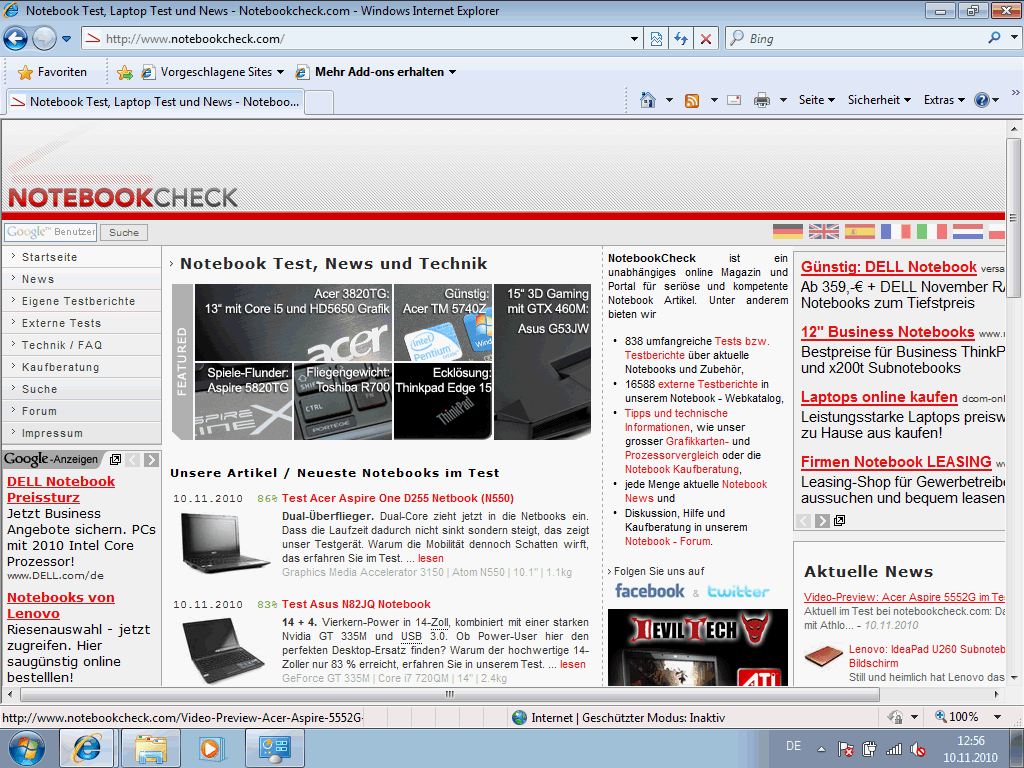
Task: Open the Impressum sidebar link
Action: pos(52,433)
